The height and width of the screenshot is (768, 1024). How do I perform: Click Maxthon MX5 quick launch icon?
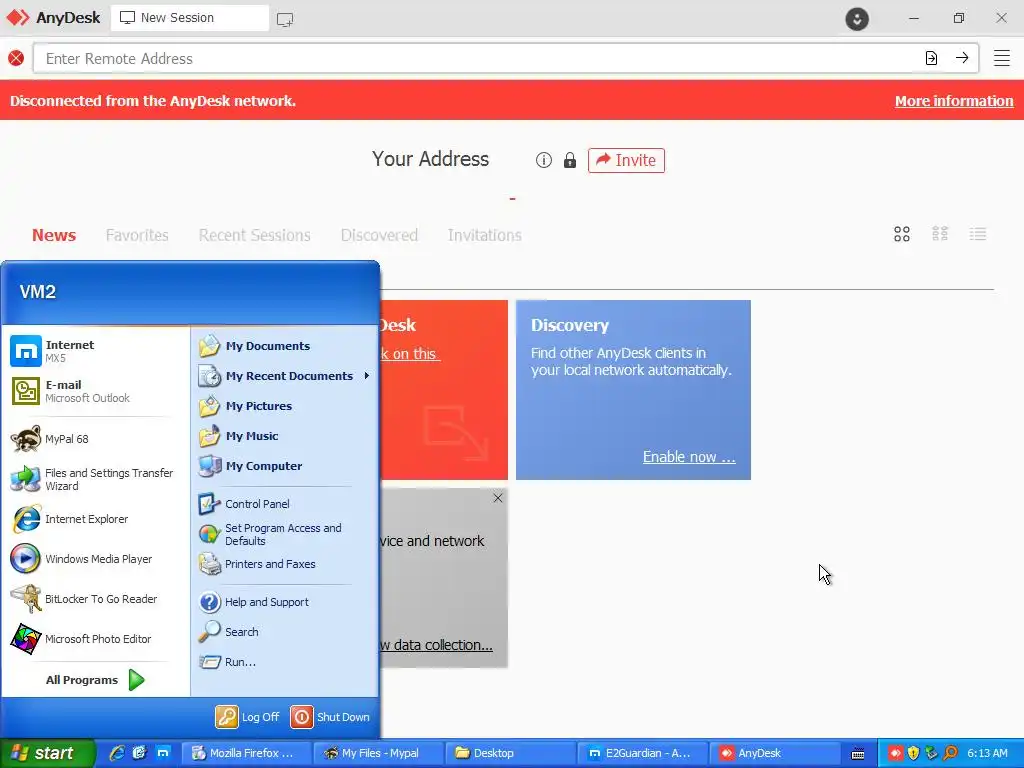[163, 753]
